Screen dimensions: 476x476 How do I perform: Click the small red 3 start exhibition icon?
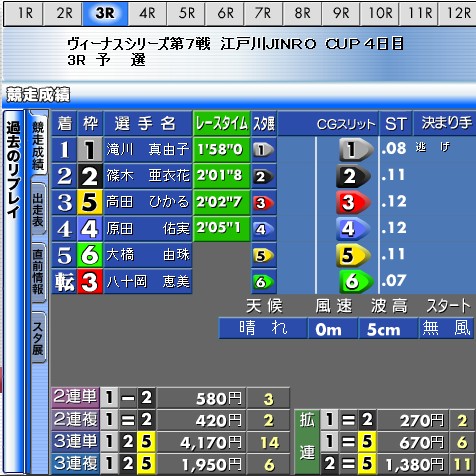pyautogui.click(x=264, y=203)
